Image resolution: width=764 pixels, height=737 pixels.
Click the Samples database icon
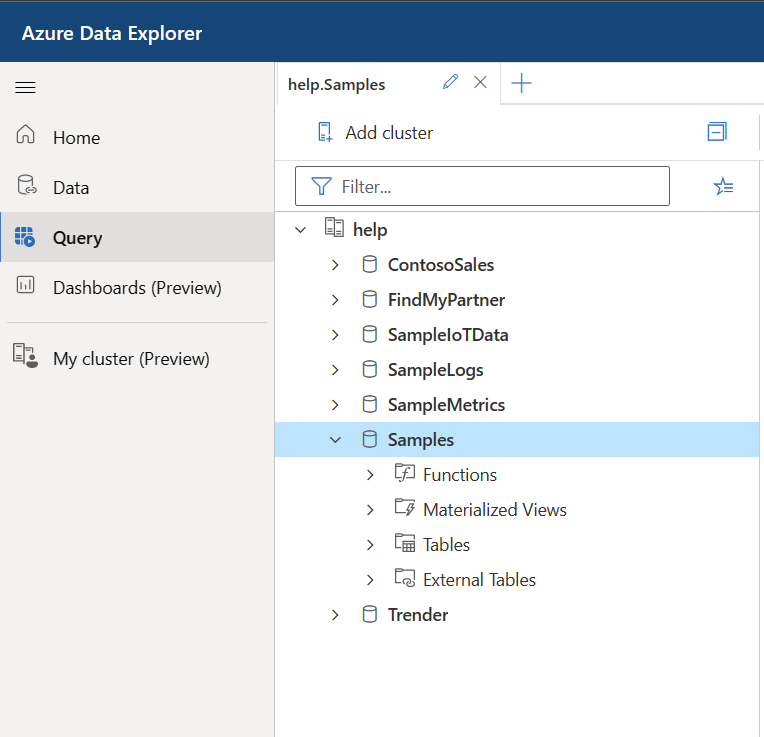point(370,439)
